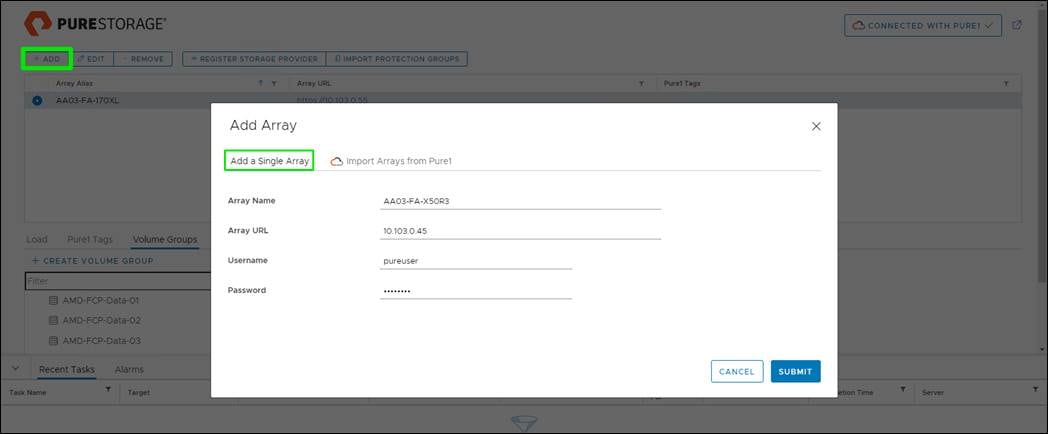
Task: Select AMD-FCP-Data-02 in the list
Action: click(x=102, y=321)
